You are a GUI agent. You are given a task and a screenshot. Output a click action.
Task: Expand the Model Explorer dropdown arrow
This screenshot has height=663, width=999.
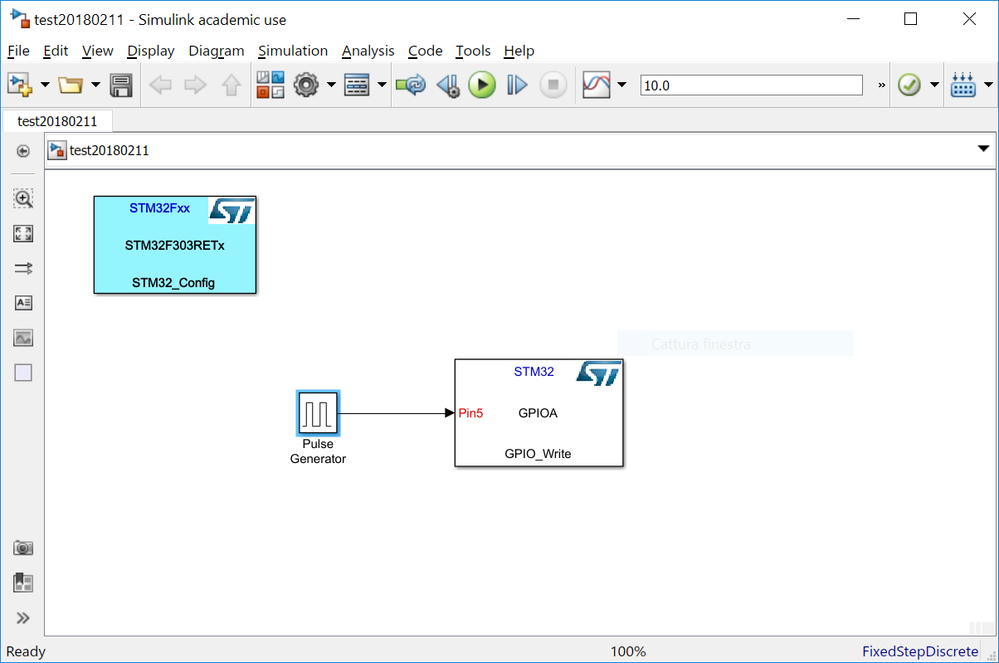tap(382, 85)
